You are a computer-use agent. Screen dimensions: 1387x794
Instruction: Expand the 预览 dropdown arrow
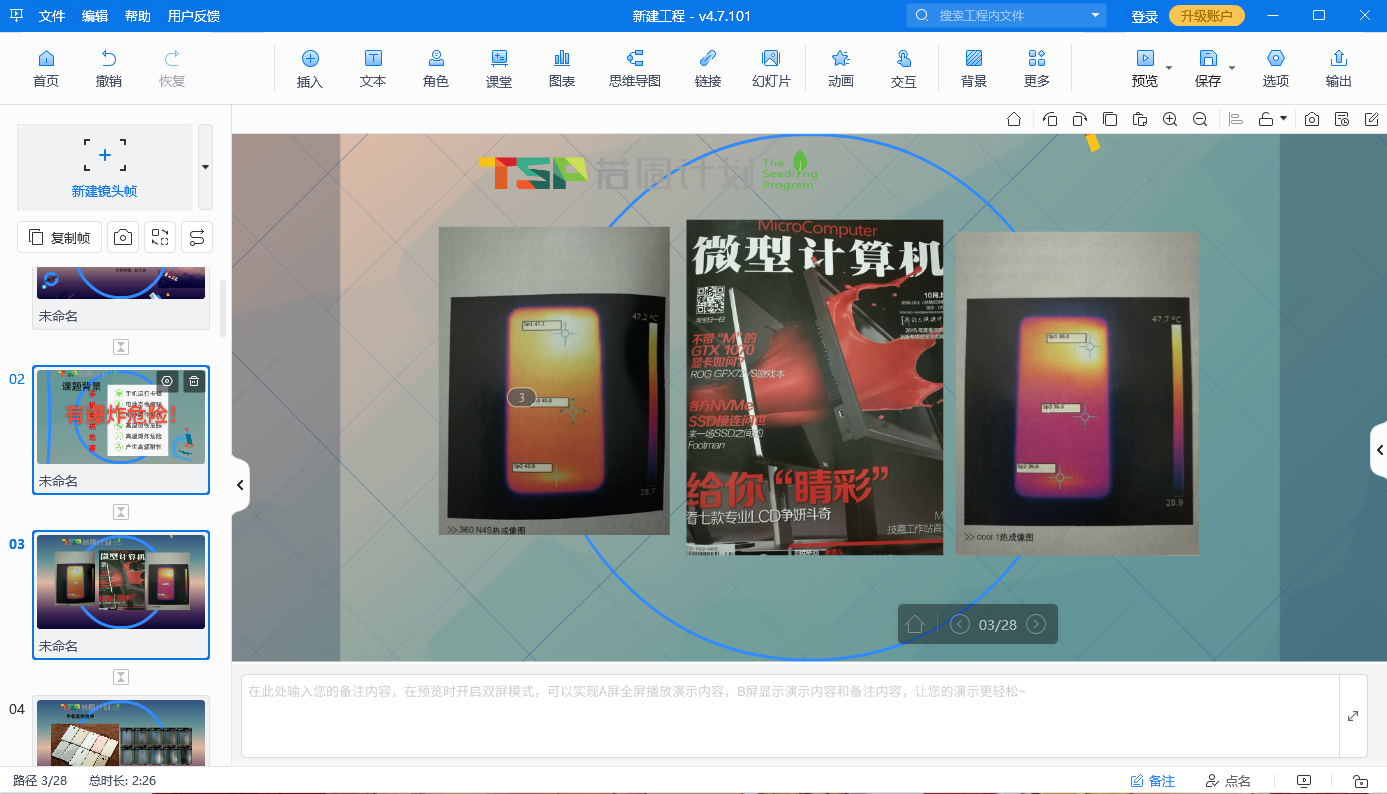pyautogui.click(x=1169, y=68)
